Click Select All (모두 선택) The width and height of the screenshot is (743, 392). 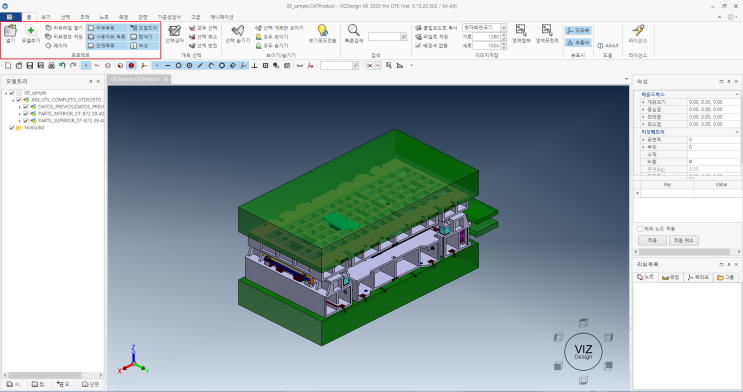(x=203, y=28)
